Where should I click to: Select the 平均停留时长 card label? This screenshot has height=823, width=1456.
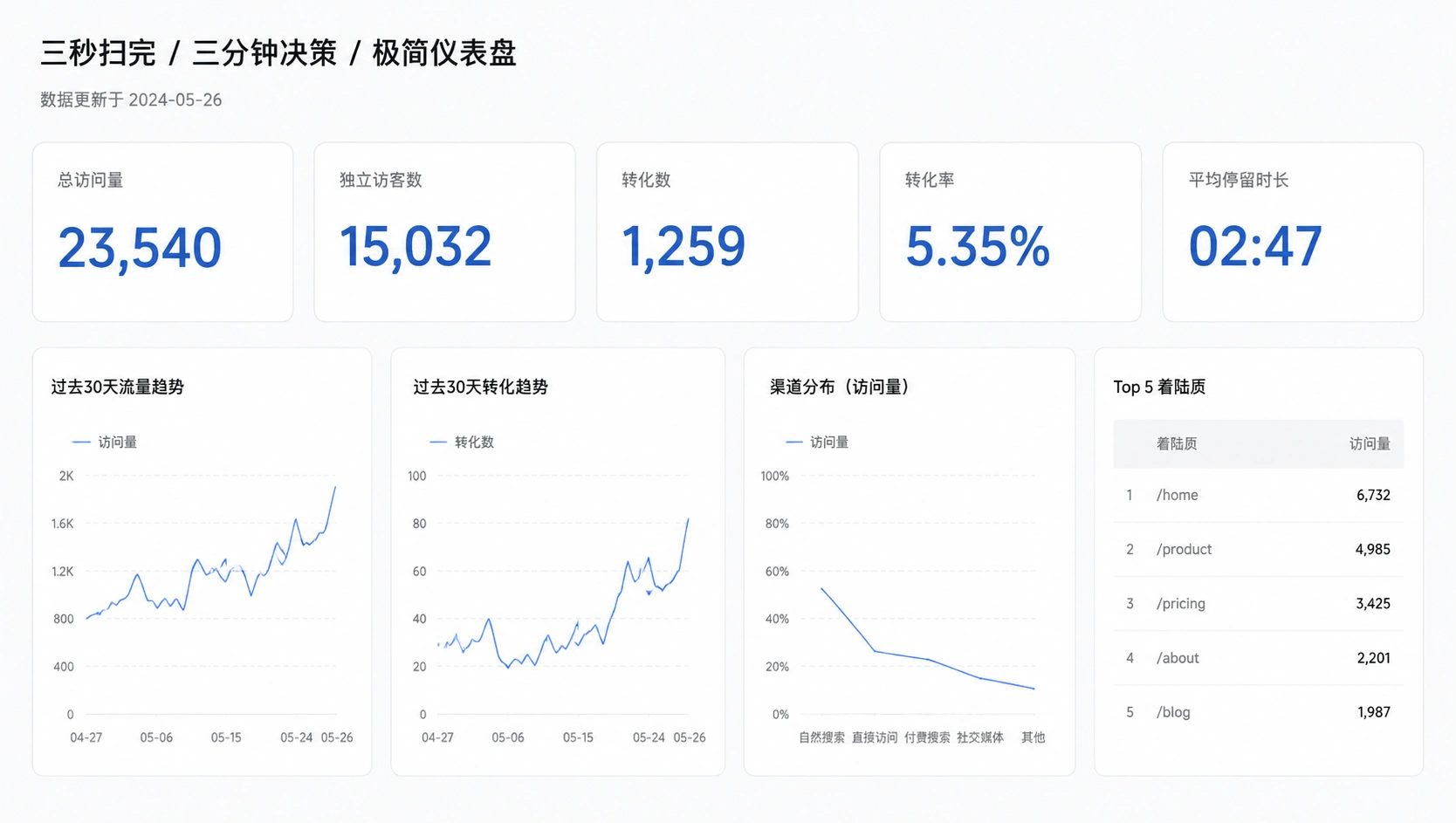pos(1239,180)
